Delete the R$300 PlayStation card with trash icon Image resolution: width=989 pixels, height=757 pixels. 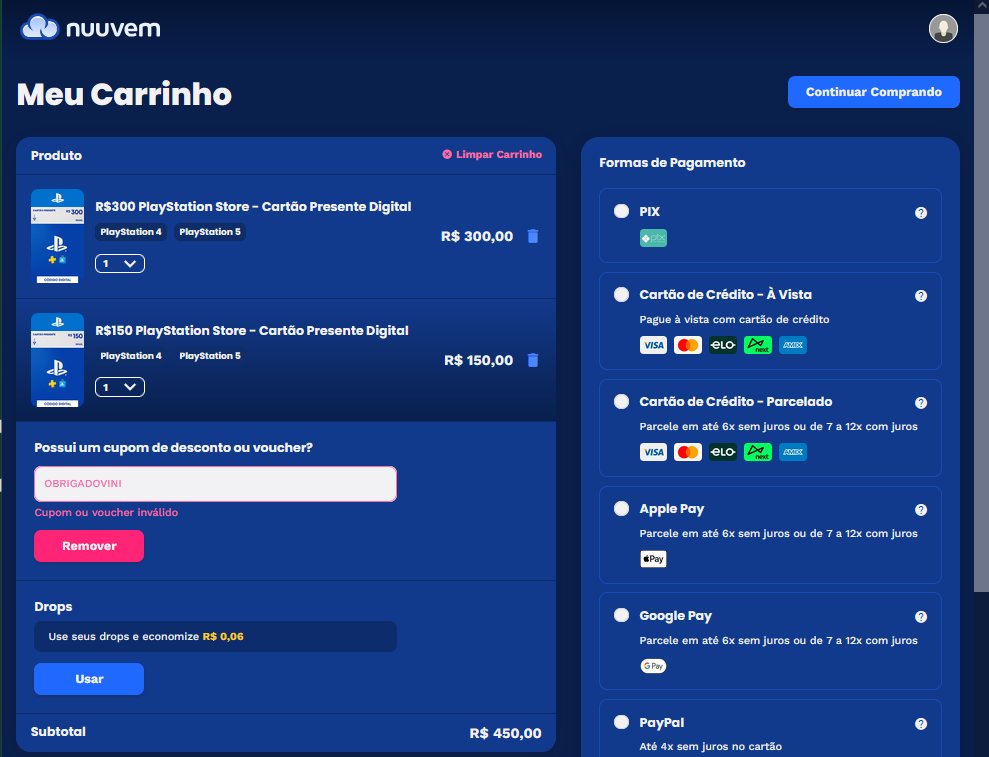point(533,236)
